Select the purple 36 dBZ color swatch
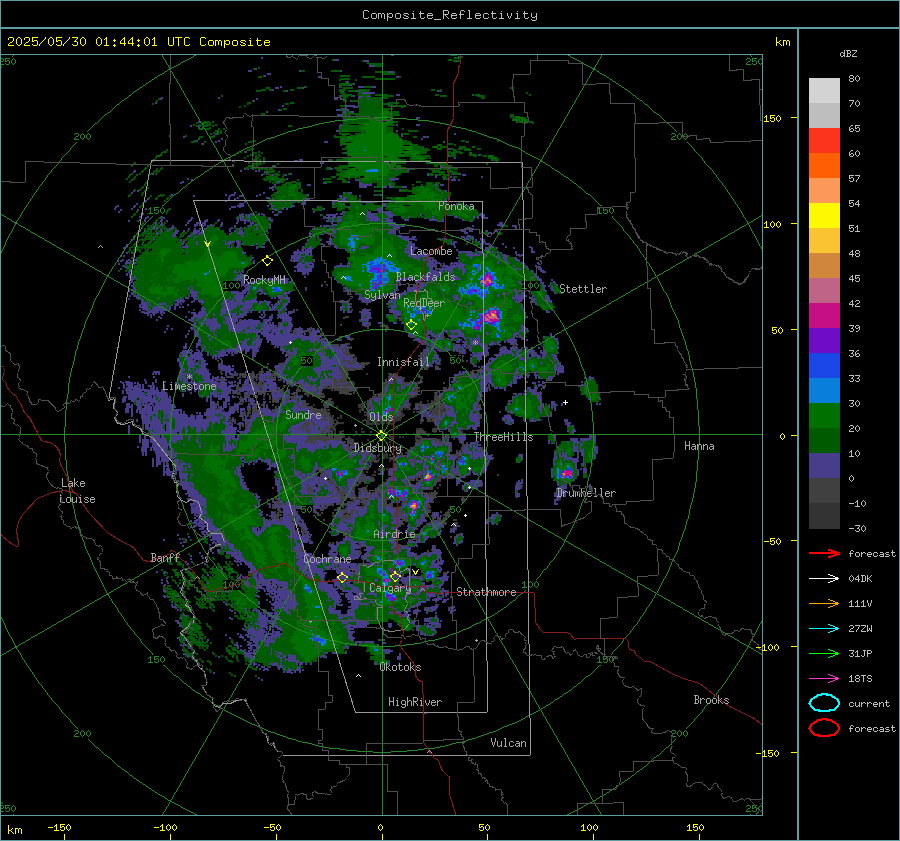The height and width of the screenshot is (841, 900). (824, 340)
